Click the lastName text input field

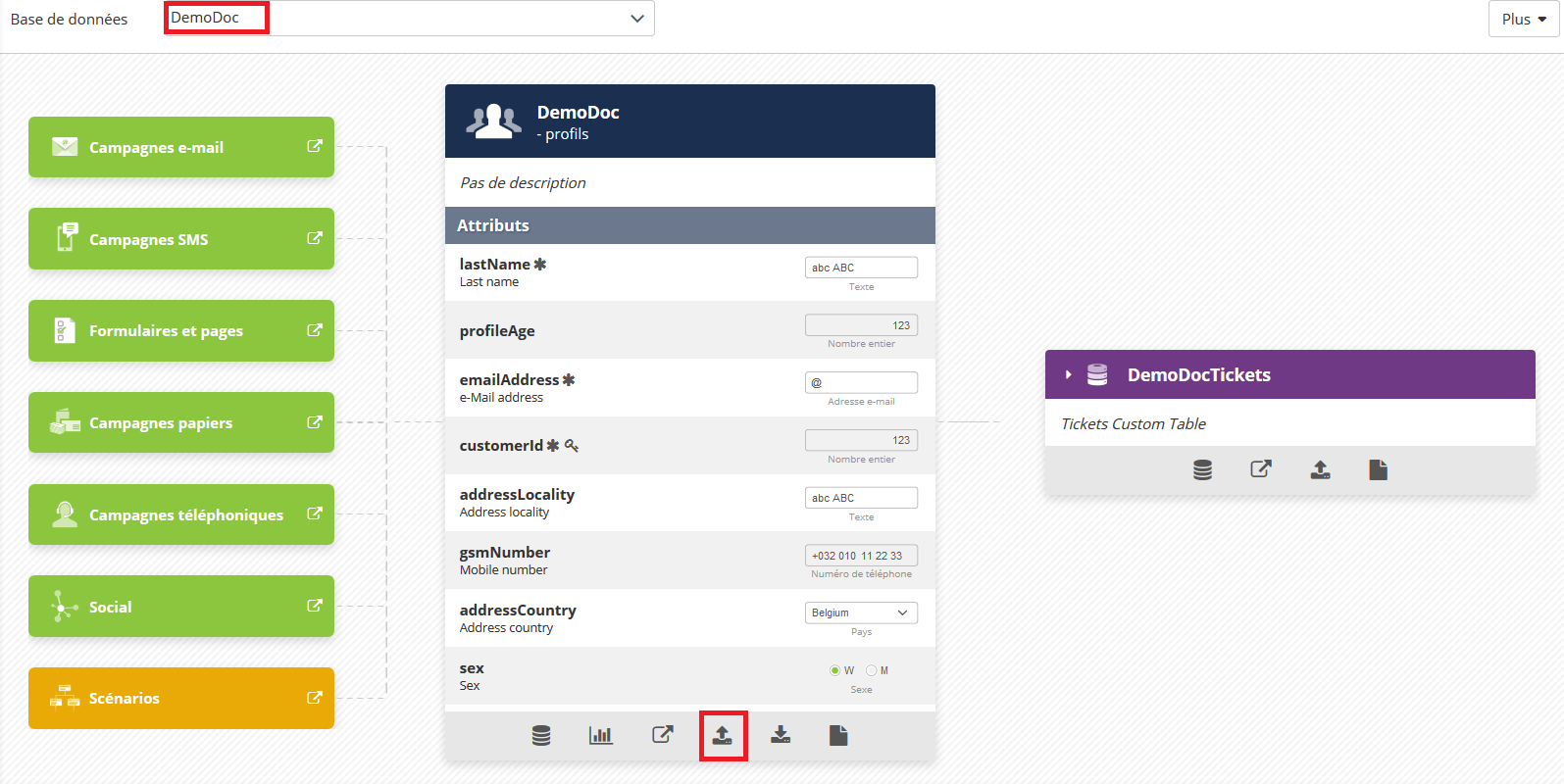tap(861, 268)
